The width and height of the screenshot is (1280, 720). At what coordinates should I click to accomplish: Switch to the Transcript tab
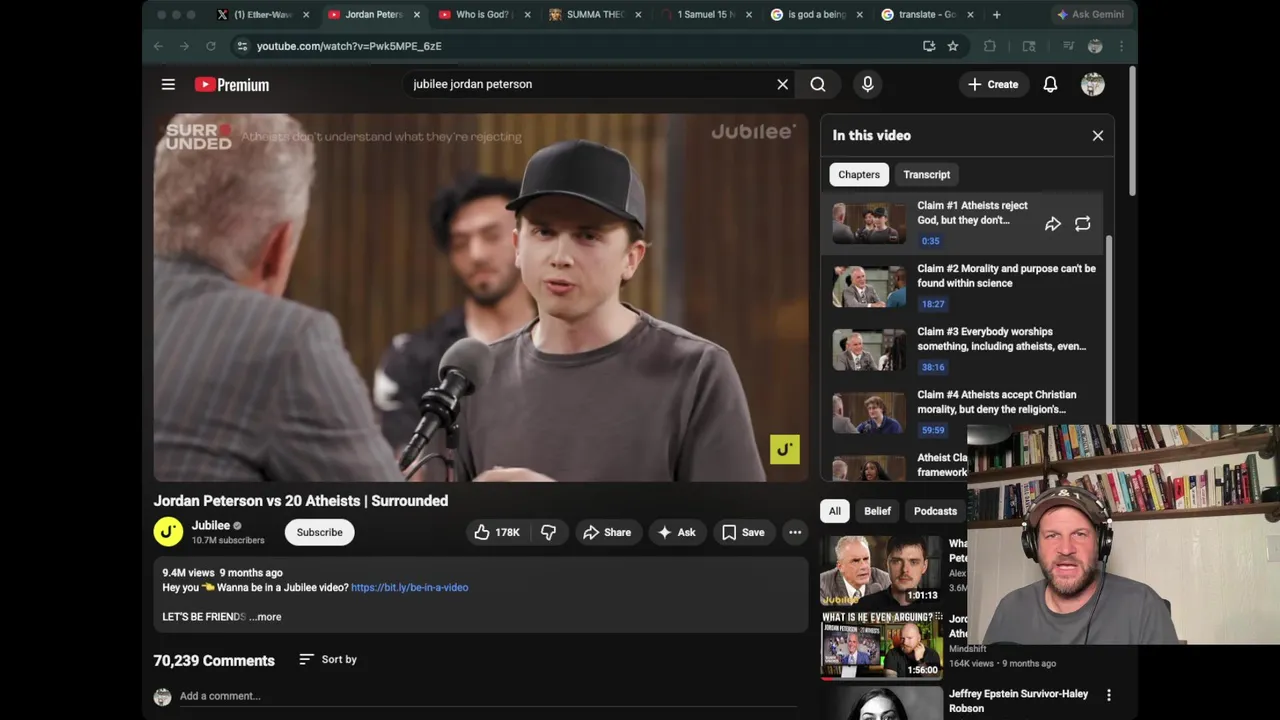927,175
